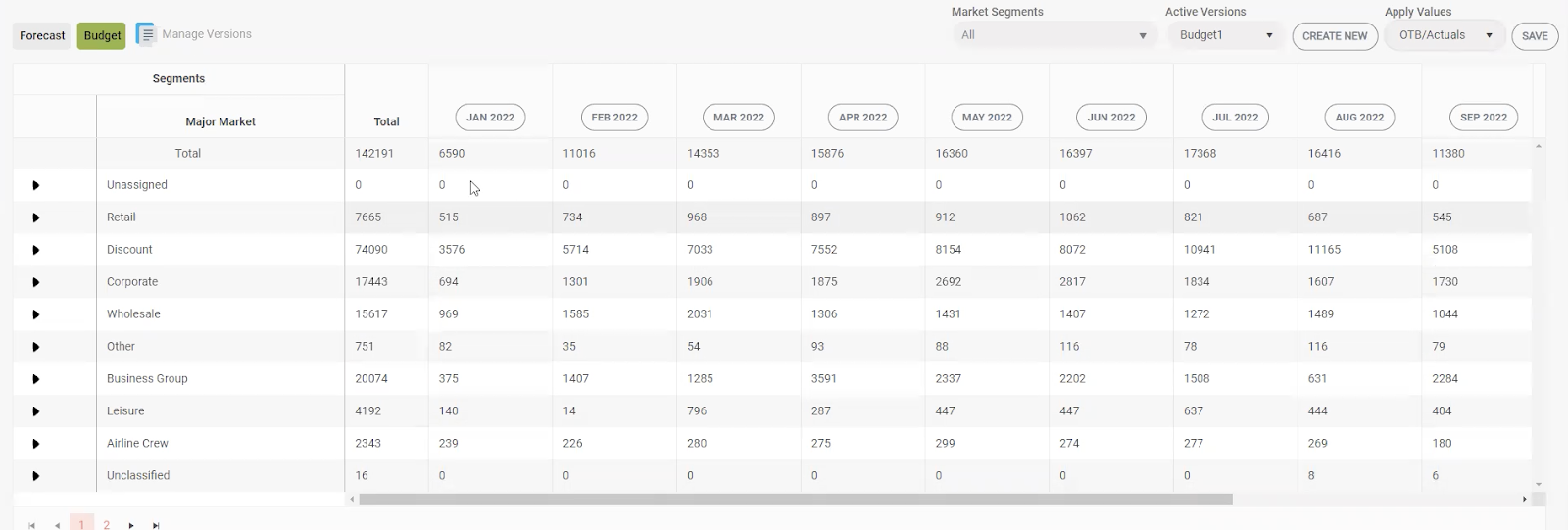Viewport: 1568px width, 530px height.
Task: Expand the Discount segment row
Action: [36, 250]
